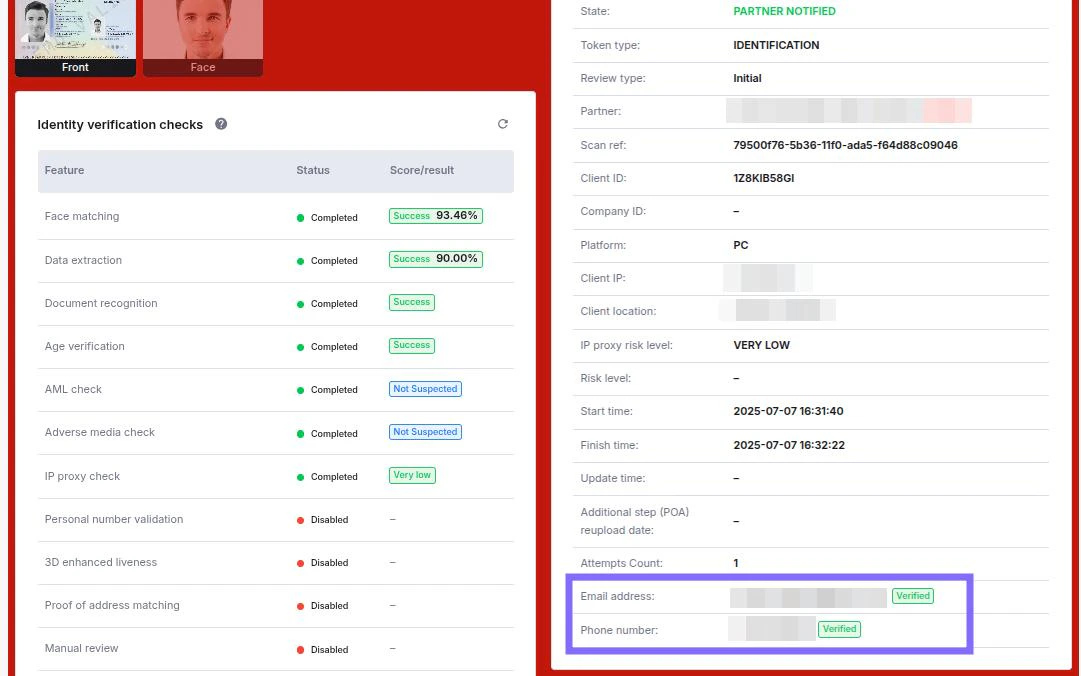Select the Age verification Success badge
This screenshot has width=1081, height=676.
pyautogui.click(x=412, y=345)
